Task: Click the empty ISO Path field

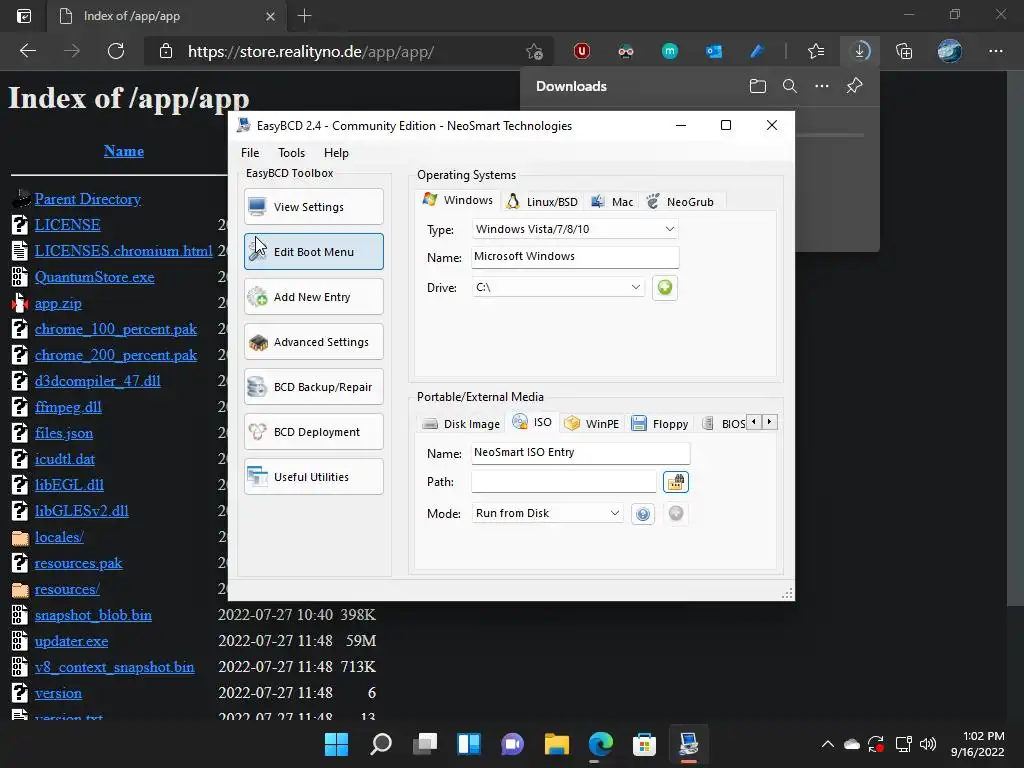Action: coord(564,482)
